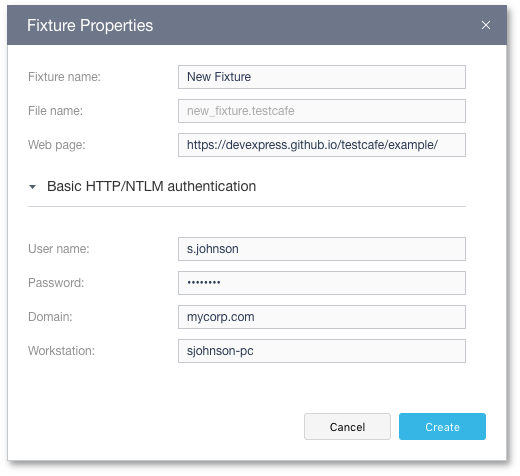Screen dimensions: 520x476
Task: Create the new fixture
Action: click(x=442, y=427)
